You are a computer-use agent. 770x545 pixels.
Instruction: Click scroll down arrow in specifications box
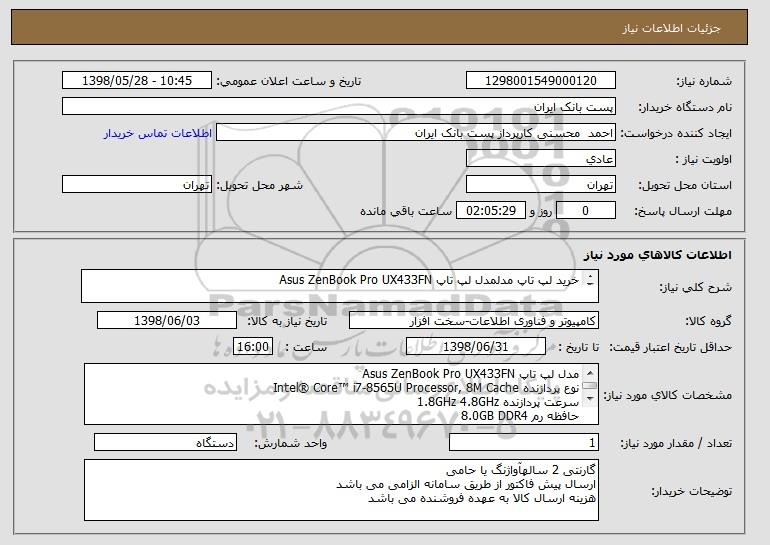590,399
